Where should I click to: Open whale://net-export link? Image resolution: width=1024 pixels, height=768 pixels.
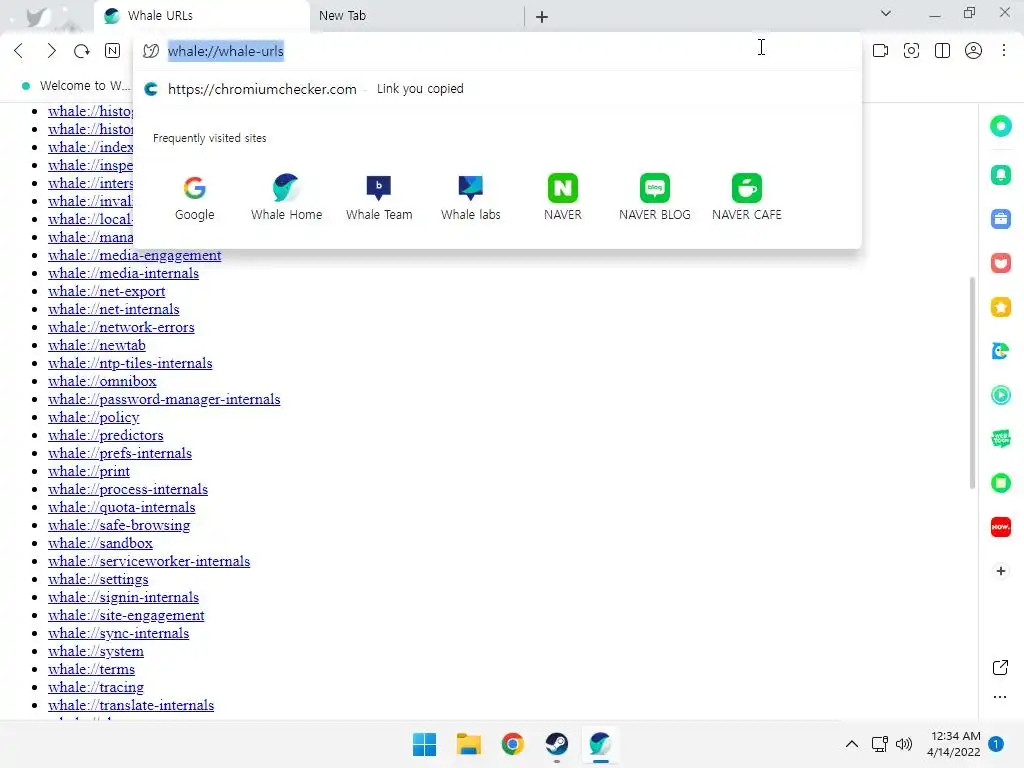[106, 291]
